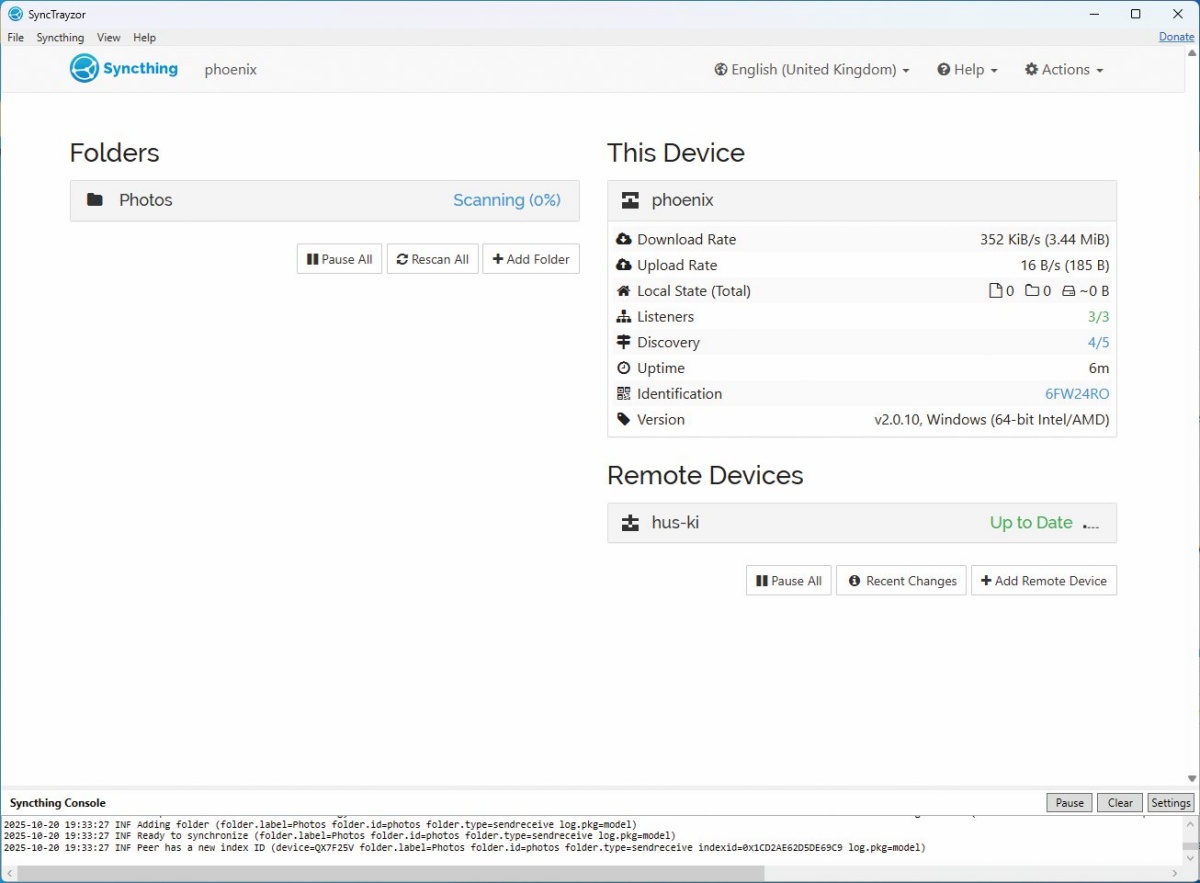The image size is (1200, 883).
Task: Pause the Syncthing Console output
Action: pyautogui.click(x=1069, y=803)
